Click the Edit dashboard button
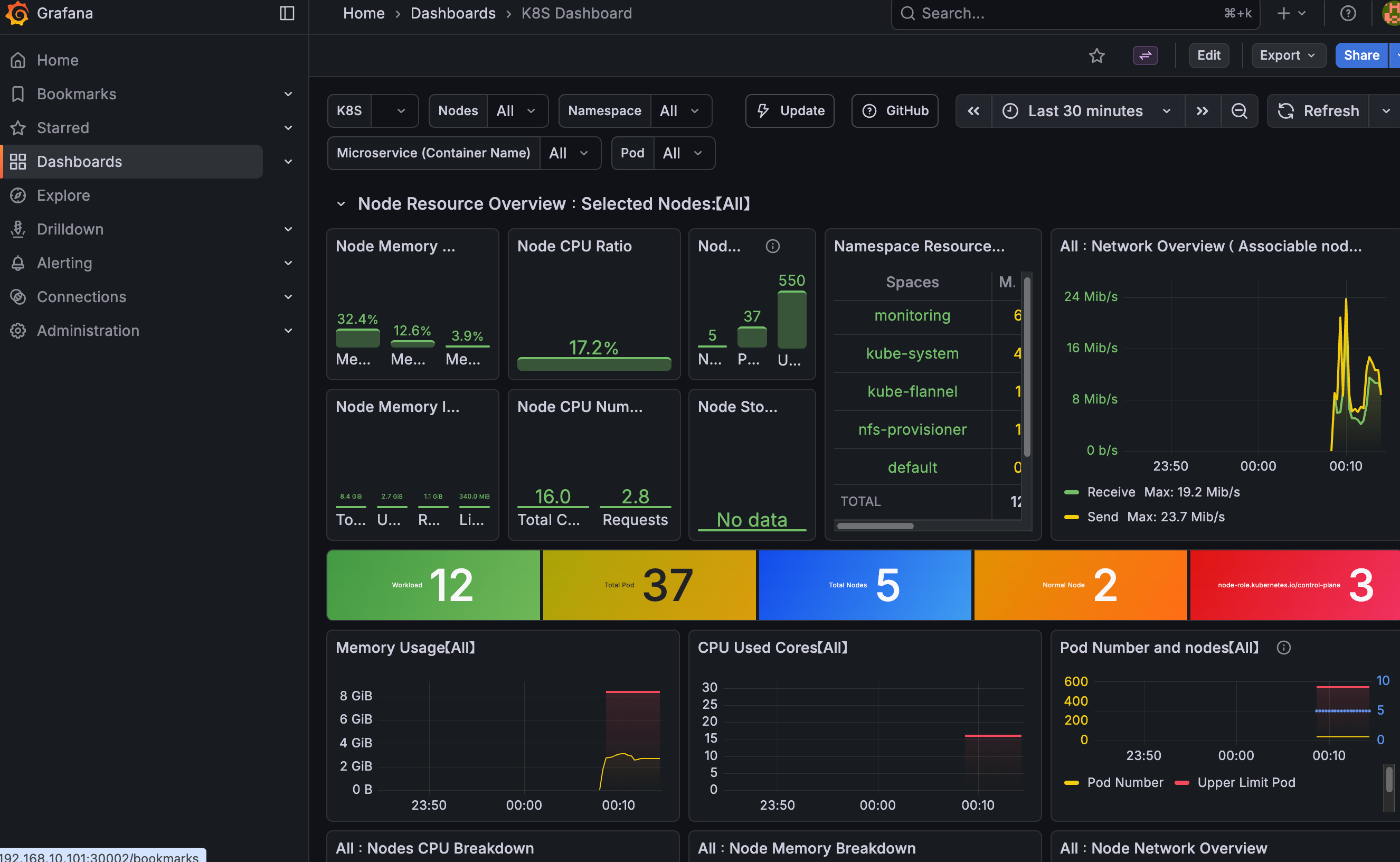The width and height of the screenshot is (1400, 862). click(x=1208, y=55)
